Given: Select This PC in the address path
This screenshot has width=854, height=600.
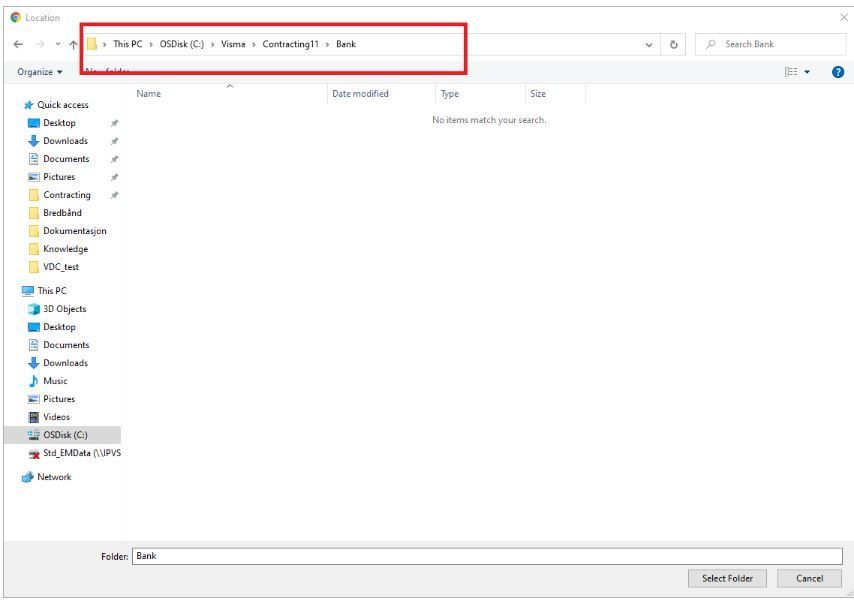Looking at the screenshot, I should 127,44.
